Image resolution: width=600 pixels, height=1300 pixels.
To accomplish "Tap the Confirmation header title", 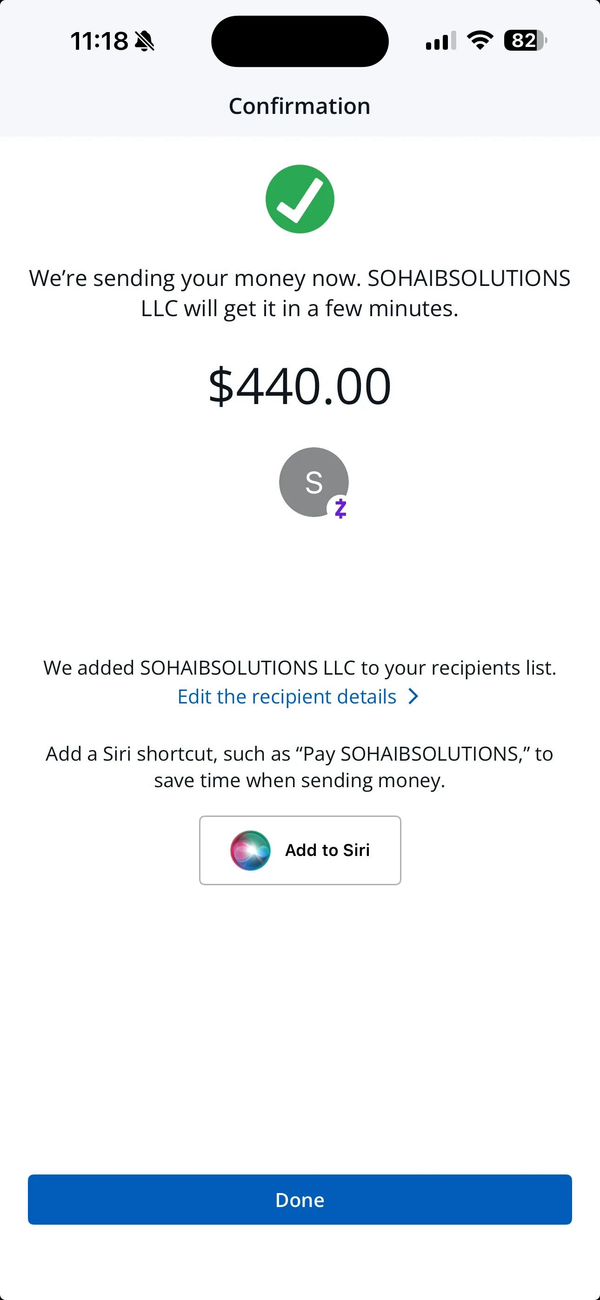I will click(300, 106).
